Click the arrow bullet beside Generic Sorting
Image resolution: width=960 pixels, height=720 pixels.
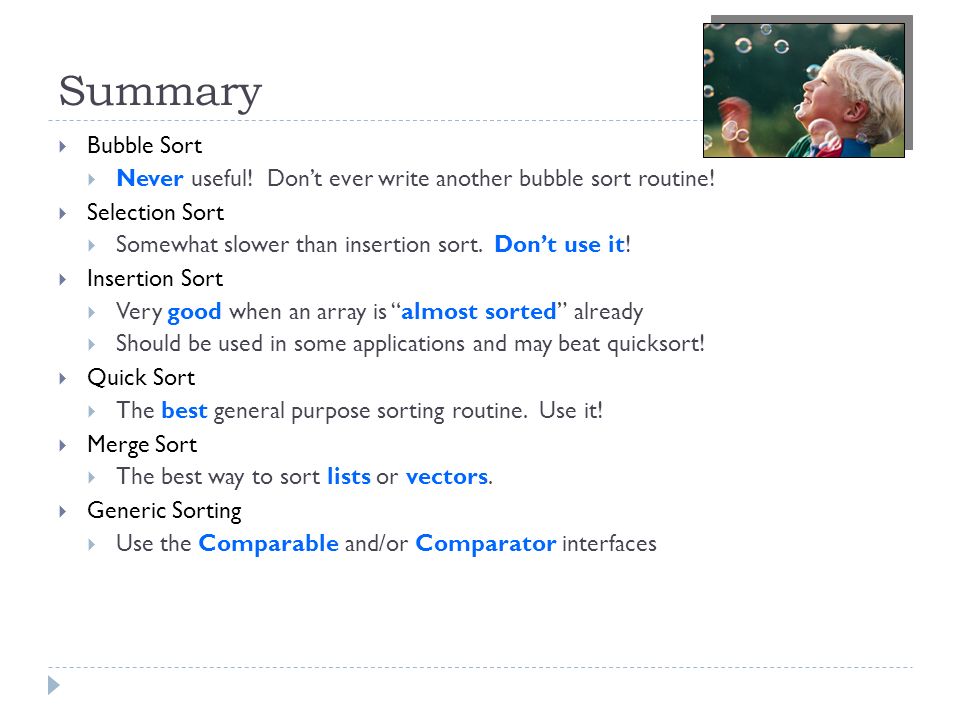[x=62, y=511]
